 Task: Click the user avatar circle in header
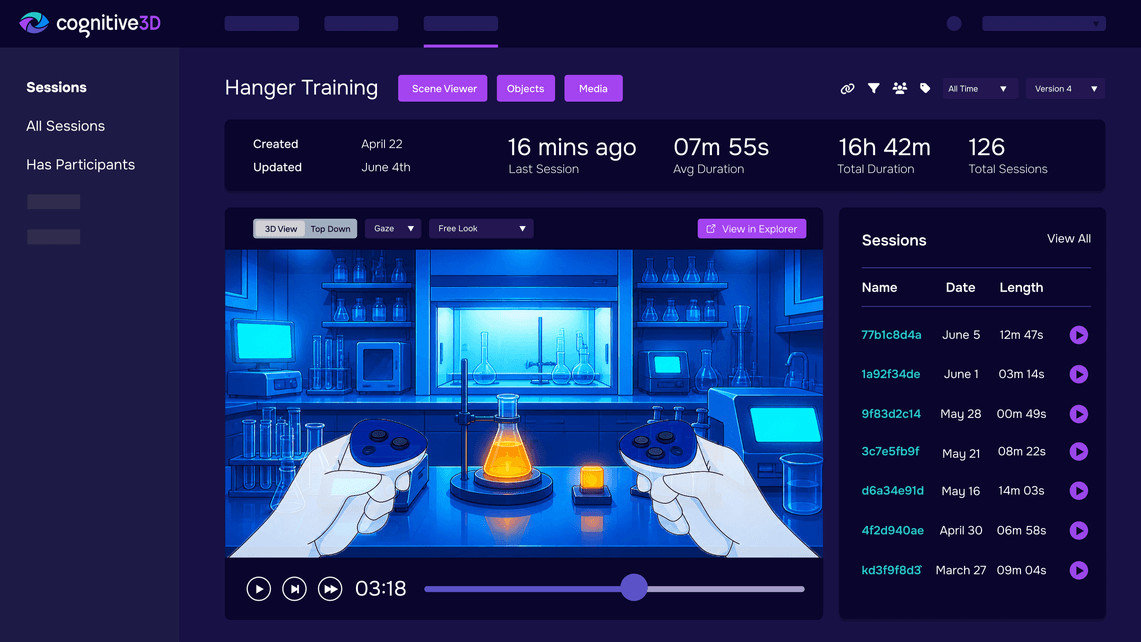(x=954, y=23)
